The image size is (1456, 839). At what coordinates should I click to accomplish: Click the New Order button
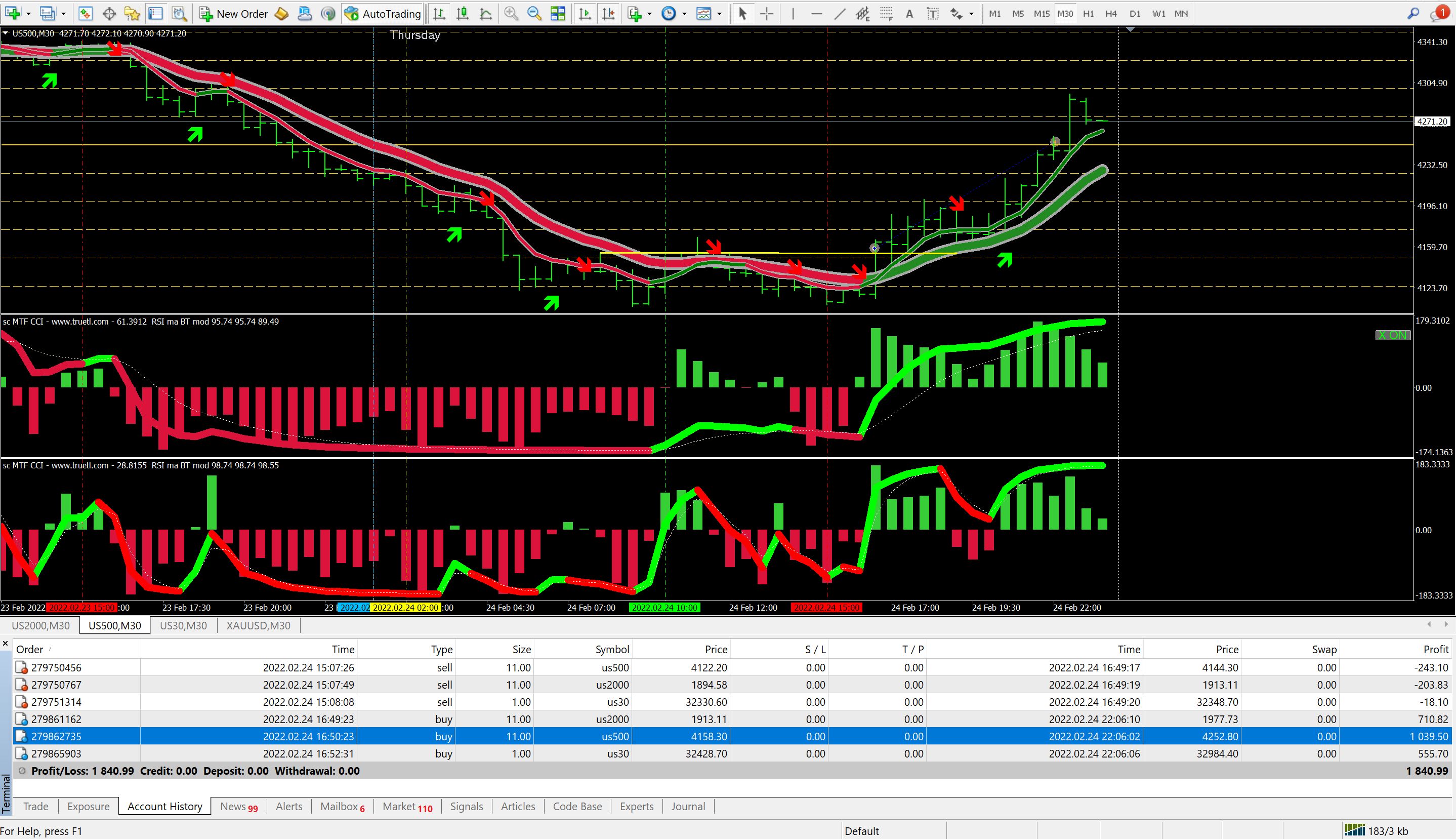[233, 13]
